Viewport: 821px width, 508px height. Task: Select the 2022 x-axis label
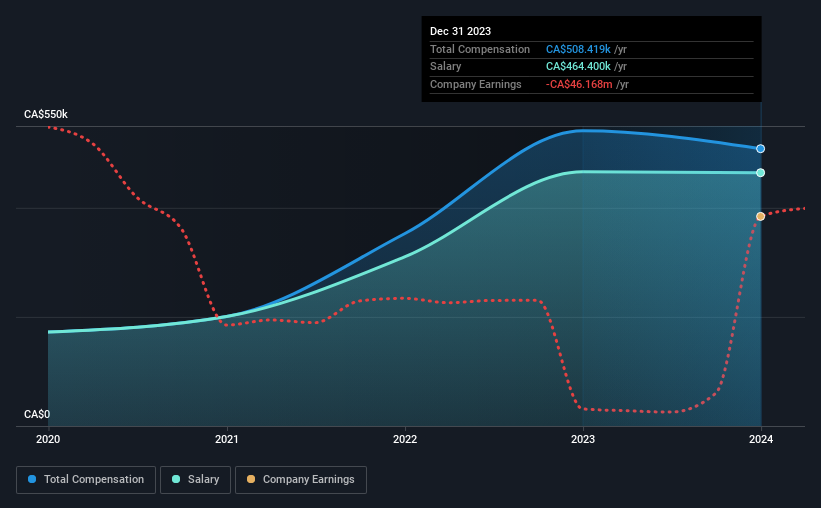[405, 439]
